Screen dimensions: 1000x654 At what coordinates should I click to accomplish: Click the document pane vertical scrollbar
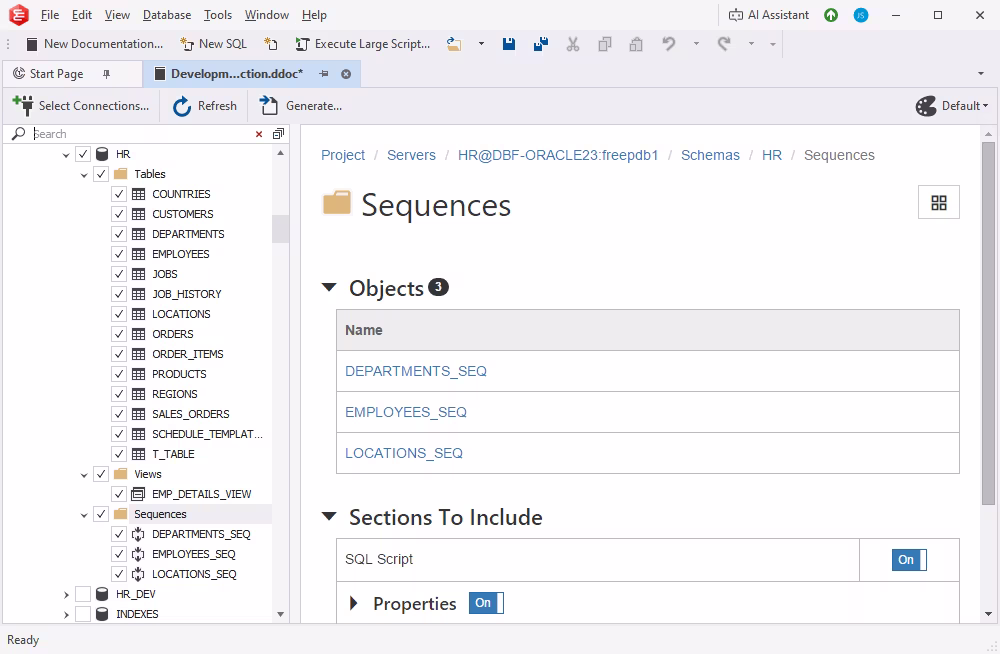click(x=988, y=322)
